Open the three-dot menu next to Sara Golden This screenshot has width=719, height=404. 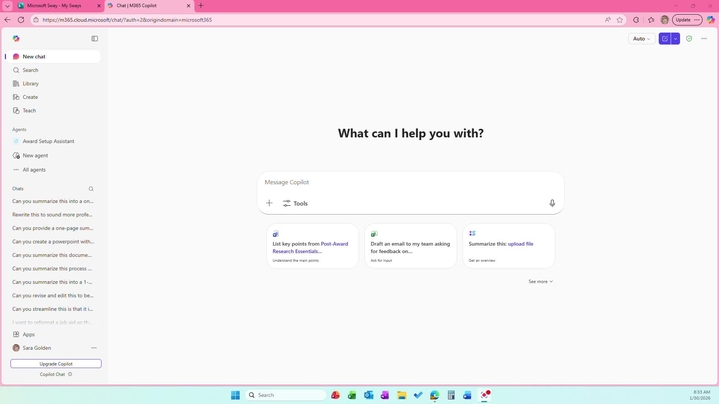tap(94, 348)
